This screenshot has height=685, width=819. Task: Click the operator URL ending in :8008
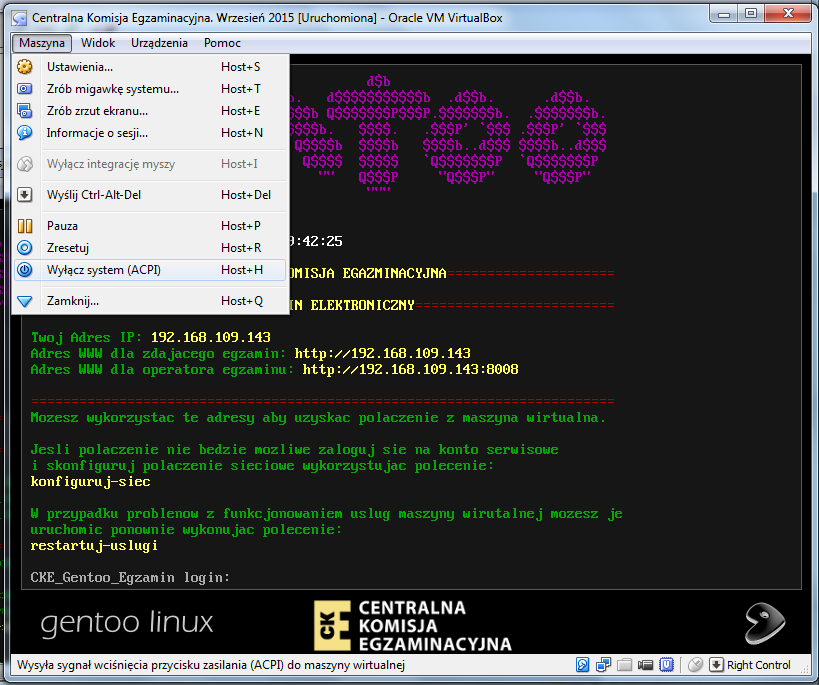pos(411,369)
